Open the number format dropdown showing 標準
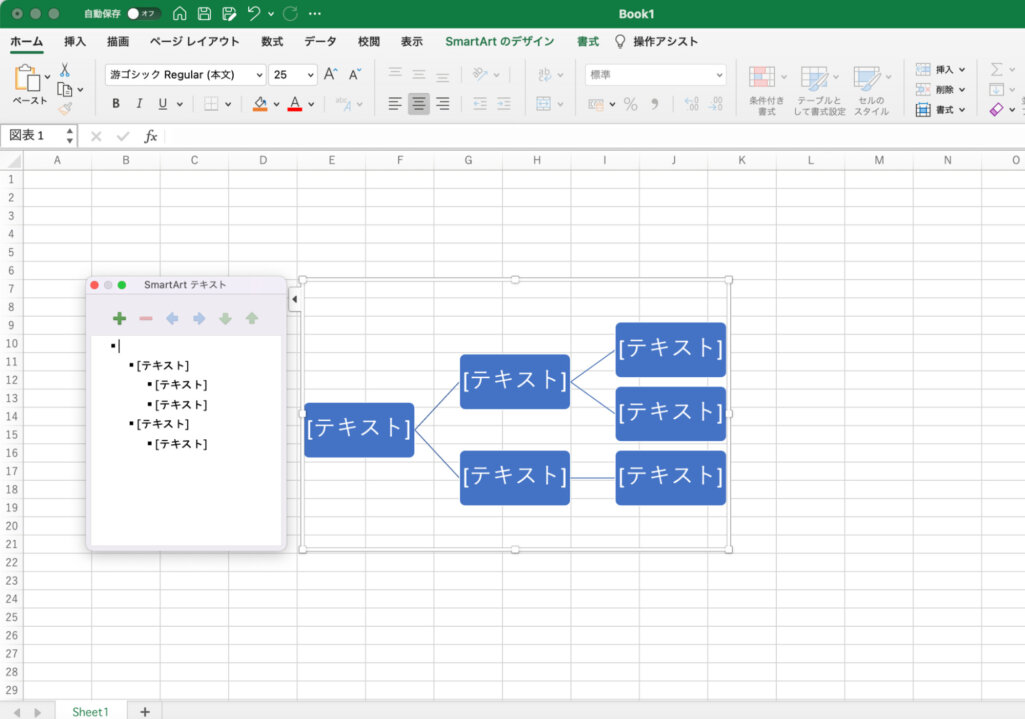Screen dimensions: 1025x719 click(655, 74)
